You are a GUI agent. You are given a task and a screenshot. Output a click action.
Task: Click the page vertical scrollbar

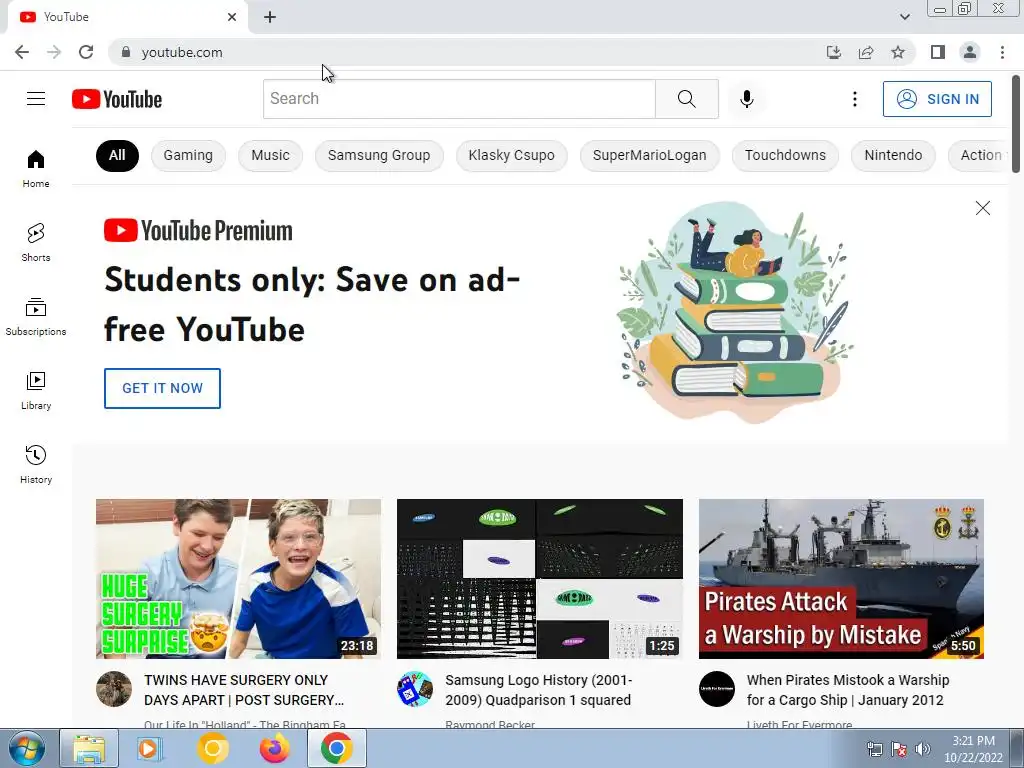[1016, 124]
